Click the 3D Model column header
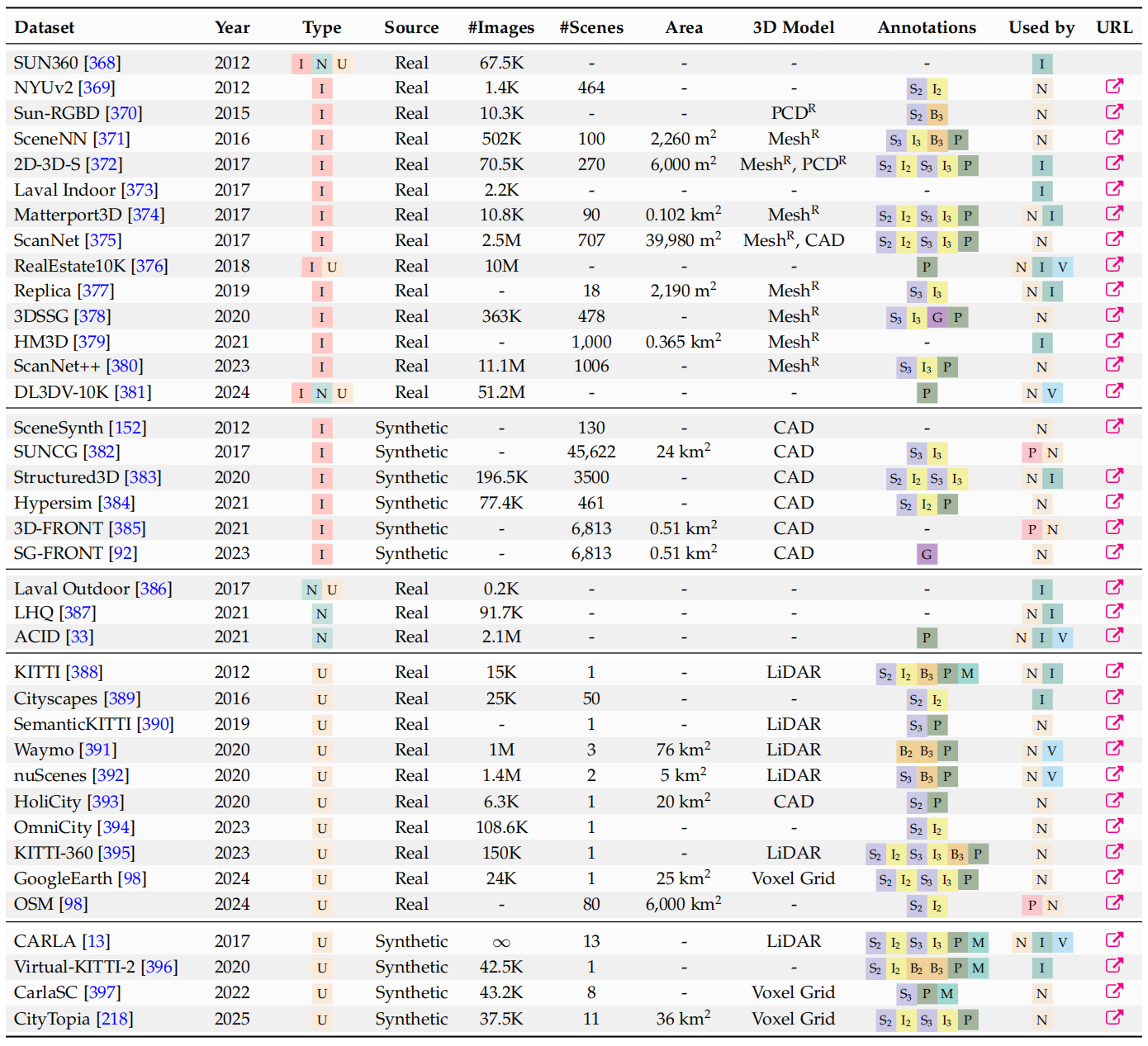The image size is (1148, 1046). coord(794,27)
